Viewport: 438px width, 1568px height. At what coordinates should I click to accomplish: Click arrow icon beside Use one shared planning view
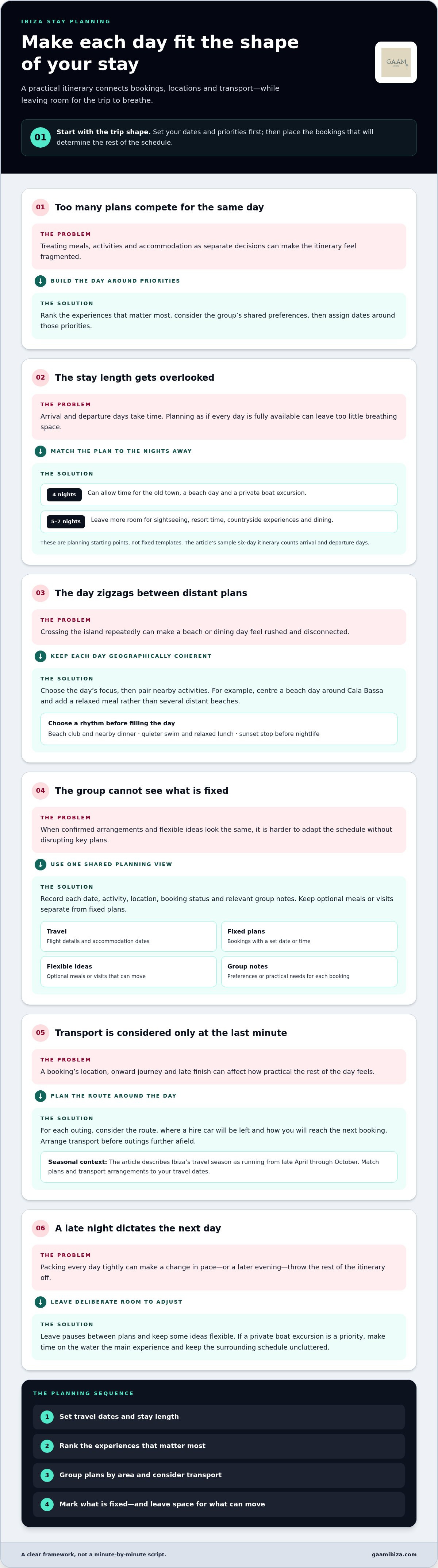click(40, 864)
